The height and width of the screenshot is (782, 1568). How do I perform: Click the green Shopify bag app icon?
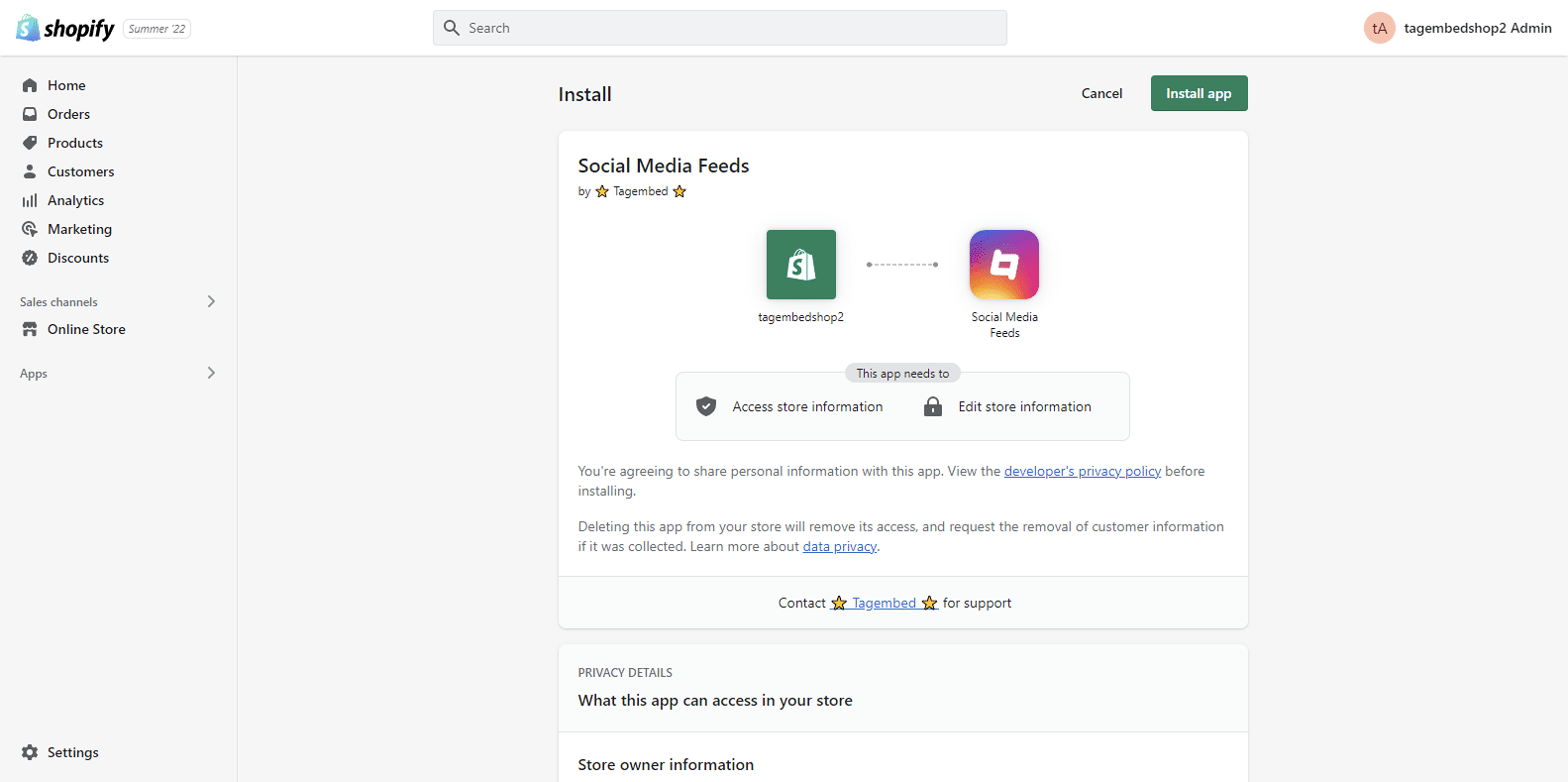click(x=801, y=265)
